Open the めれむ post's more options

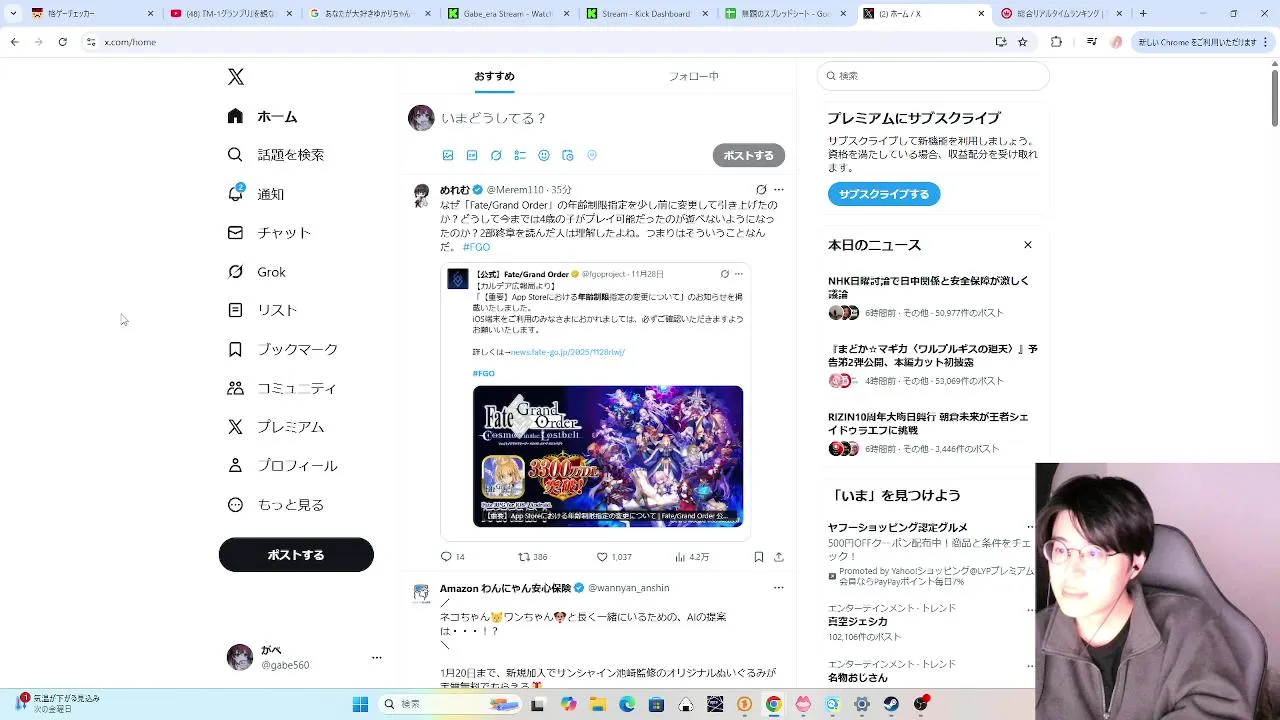coord(779,190)
